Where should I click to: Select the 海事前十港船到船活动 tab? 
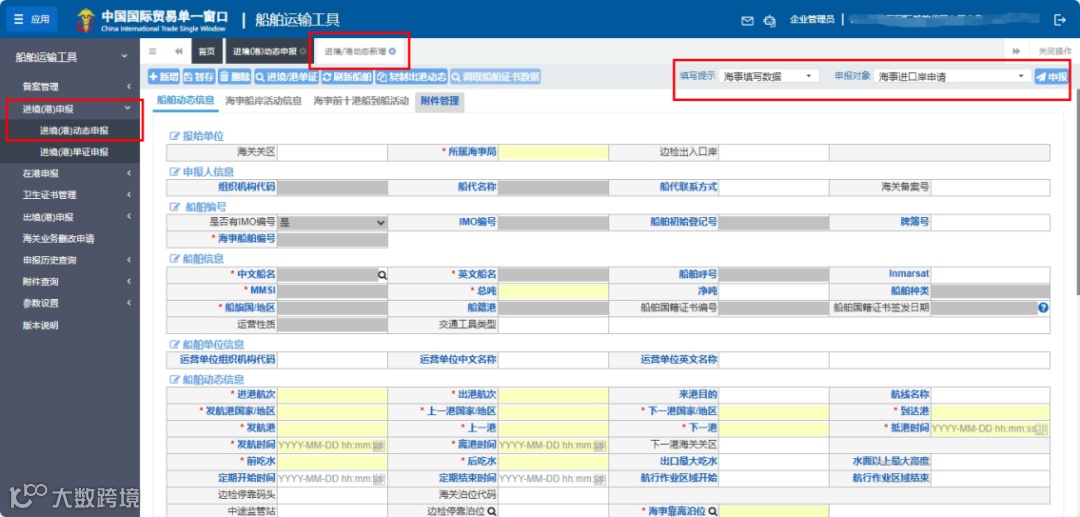[361, 101]
